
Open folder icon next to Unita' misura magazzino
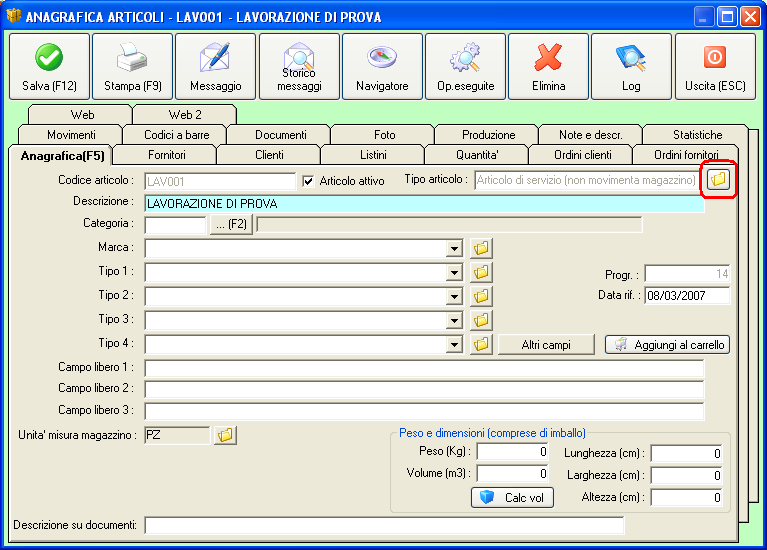pyautogui.click(x=226, y=435)
